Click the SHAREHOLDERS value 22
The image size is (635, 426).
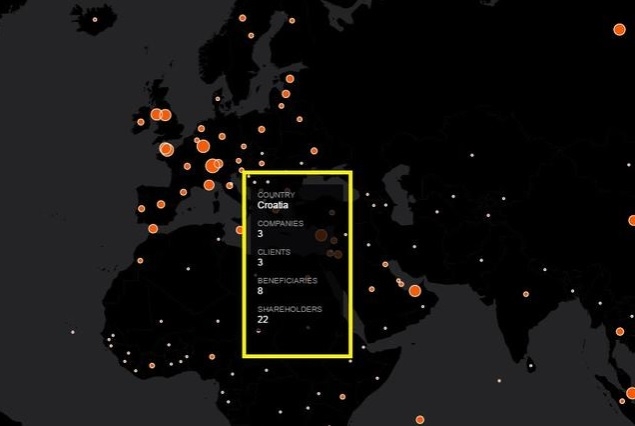point(263,318)
